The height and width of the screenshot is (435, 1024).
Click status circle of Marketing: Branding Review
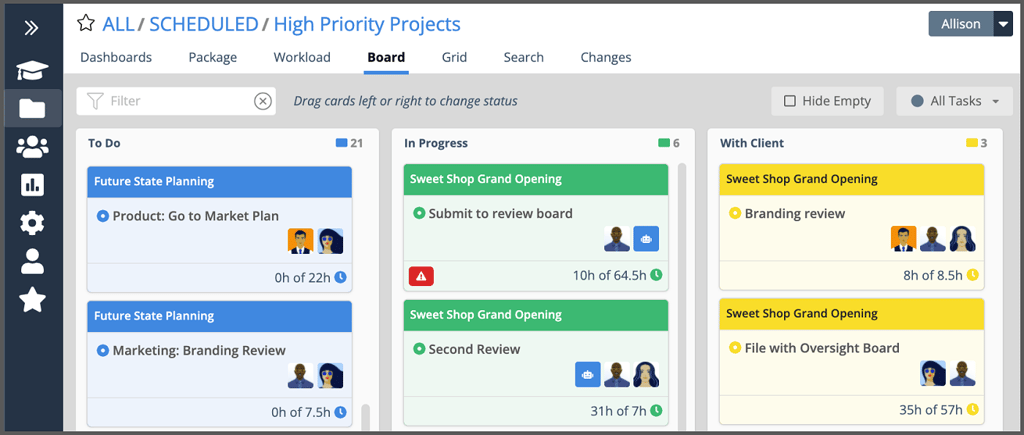(103, 350)
